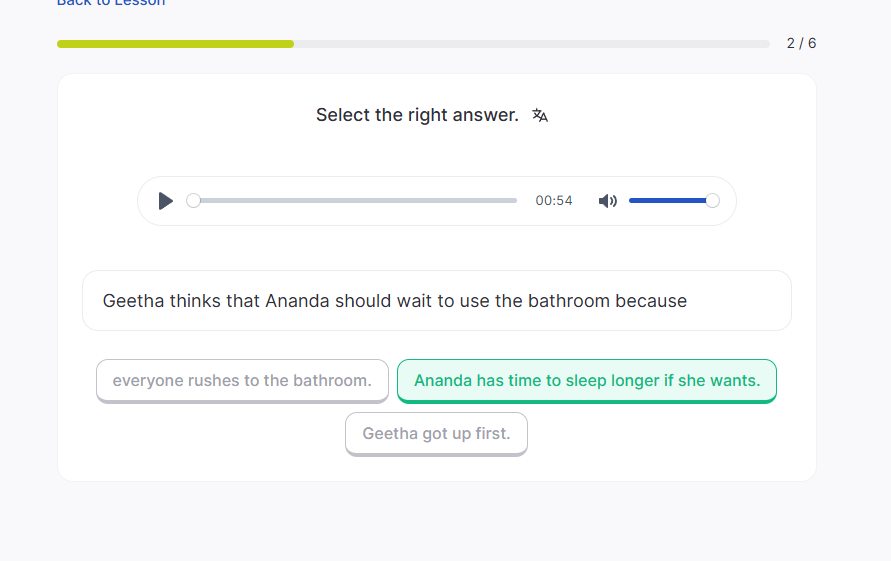Click the green filled lesson progress bar
The width and height of the screenshot is (891, 561).
175,44
